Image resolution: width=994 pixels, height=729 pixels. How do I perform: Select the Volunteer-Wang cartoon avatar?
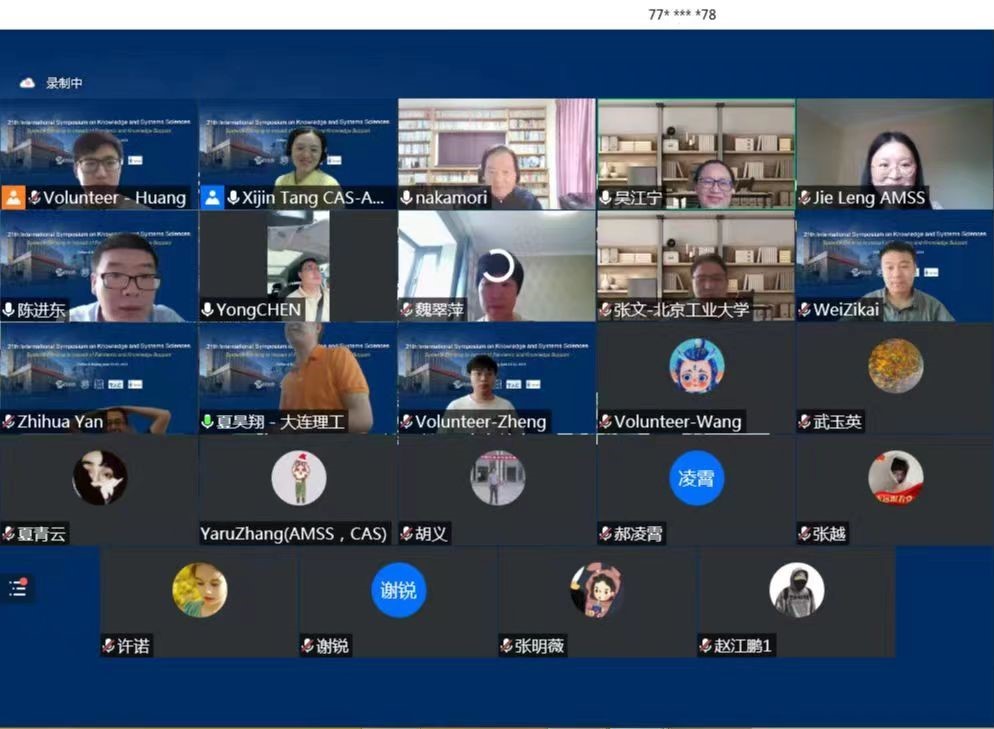tap(696, 366)
